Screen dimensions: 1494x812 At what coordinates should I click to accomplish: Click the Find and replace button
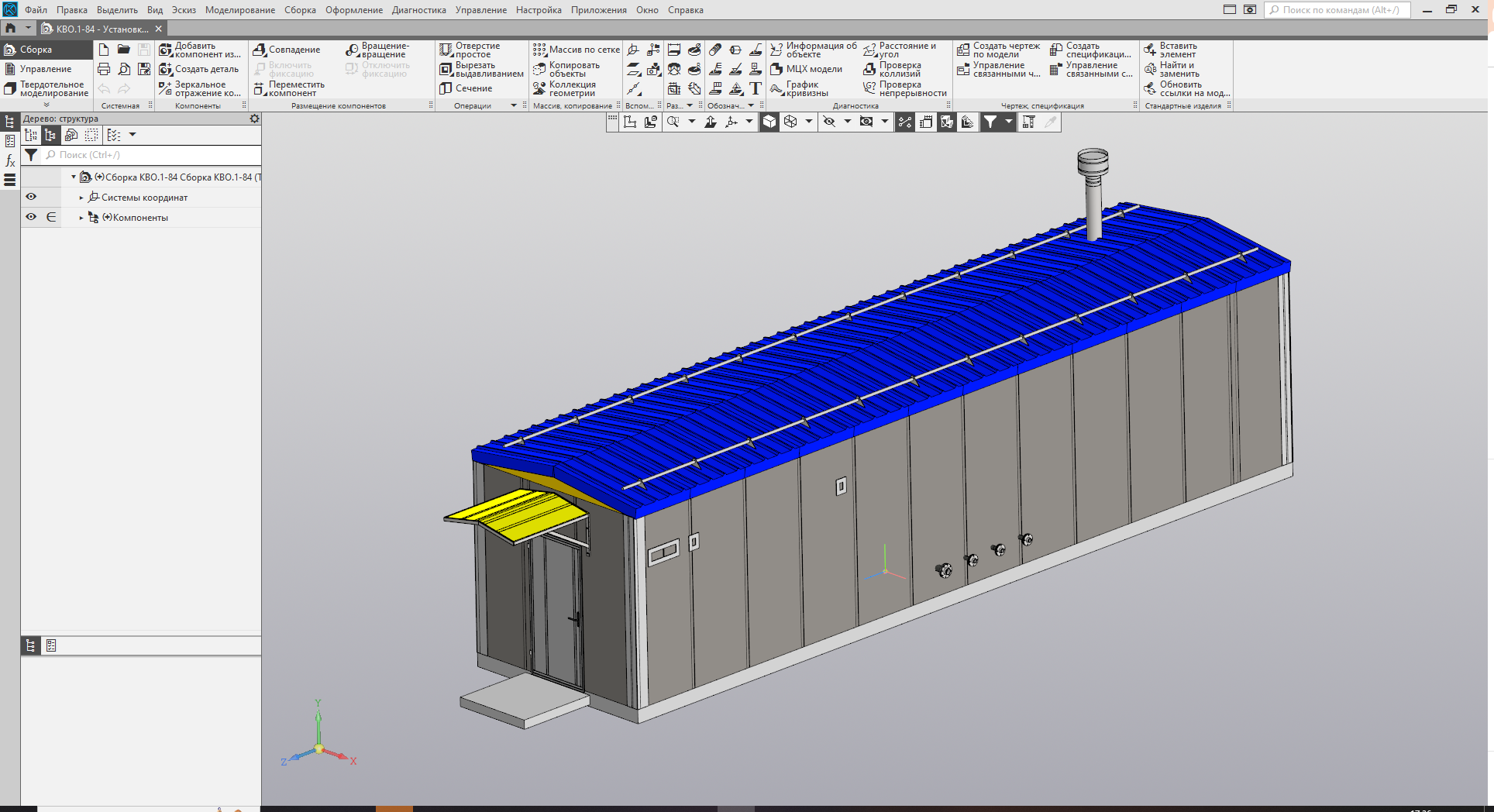click(1150, 70)
